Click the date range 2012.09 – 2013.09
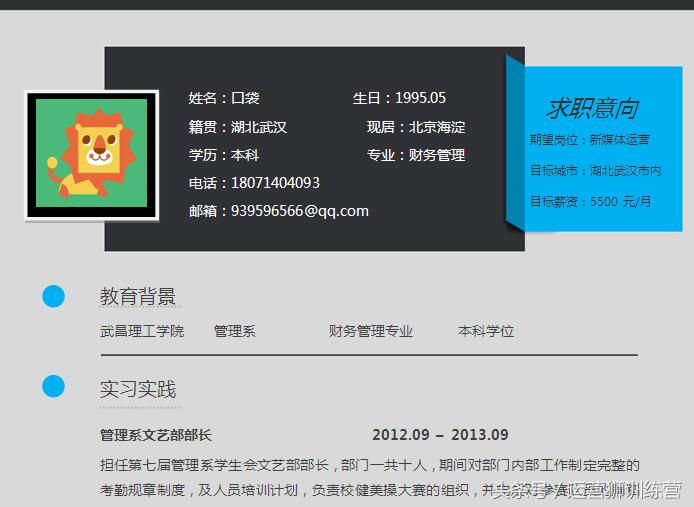 click(x=440, y=435)
